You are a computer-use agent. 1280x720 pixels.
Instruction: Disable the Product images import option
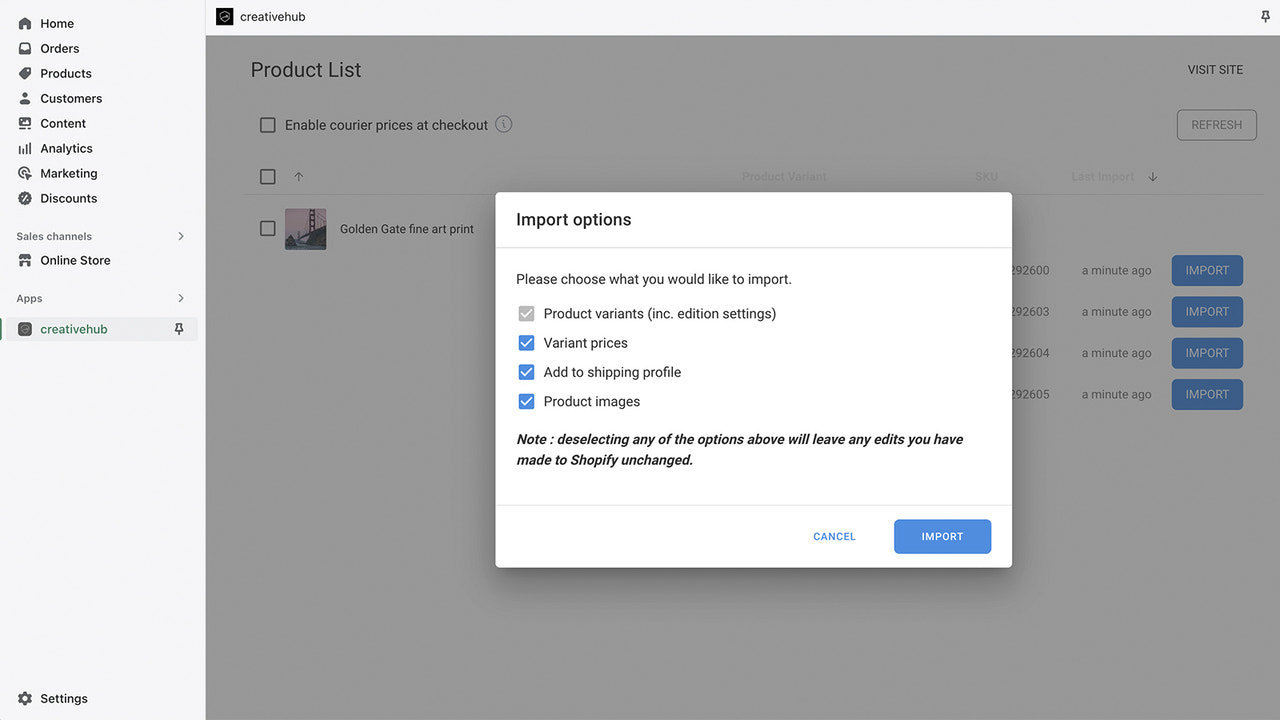pos(526,401)
